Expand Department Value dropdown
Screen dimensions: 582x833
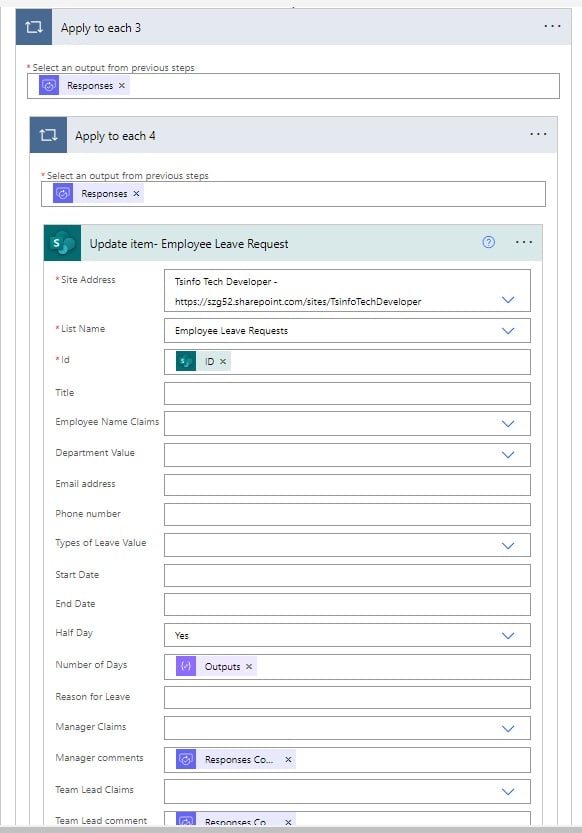point(508,455)
